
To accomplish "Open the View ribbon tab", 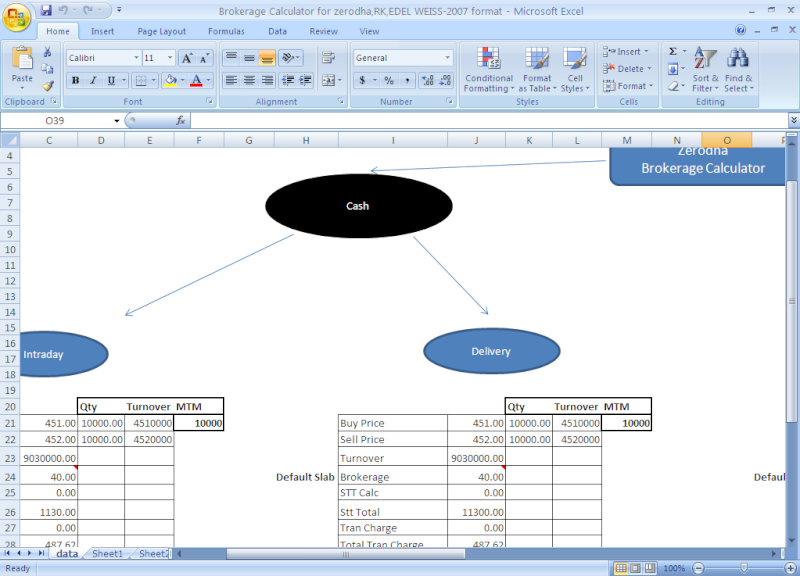I will [369, 31].
